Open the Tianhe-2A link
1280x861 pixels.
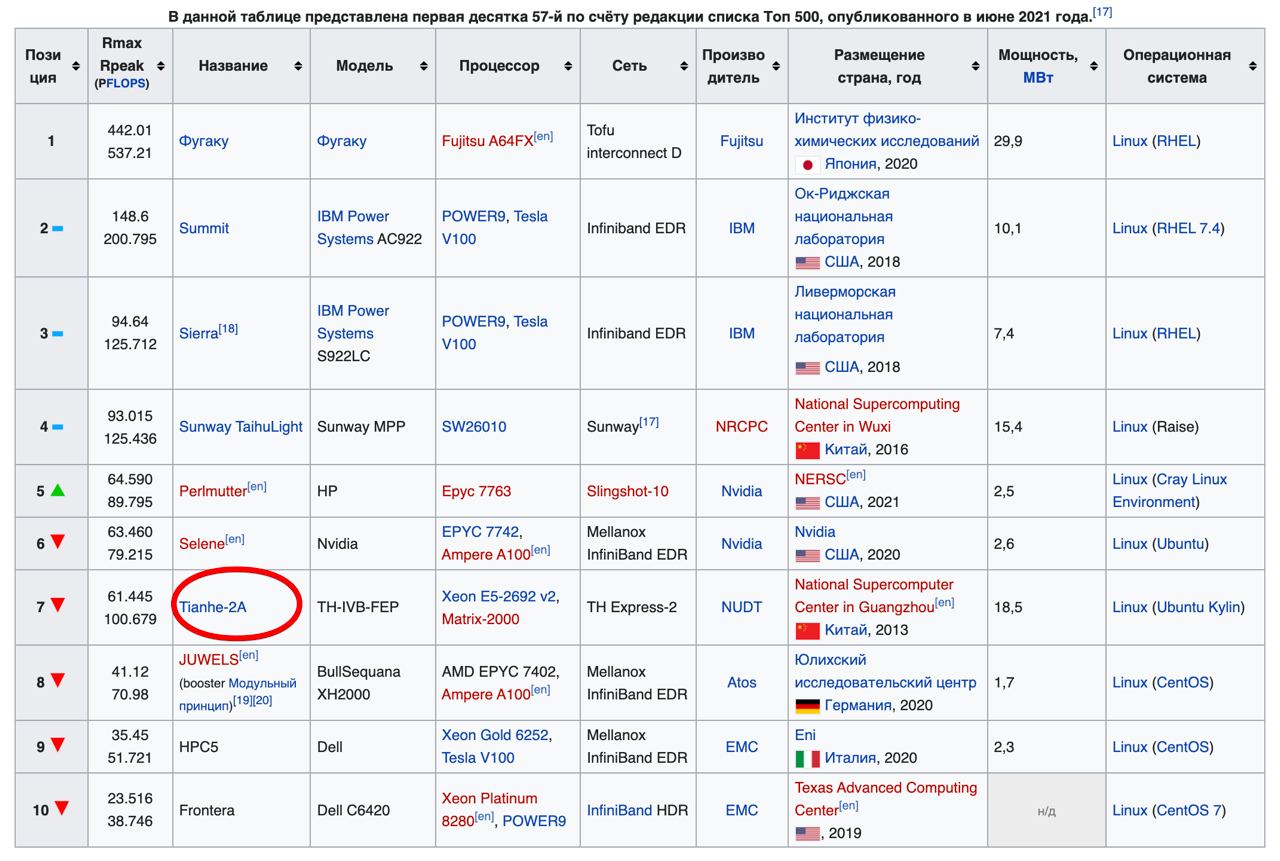[213, 606]
